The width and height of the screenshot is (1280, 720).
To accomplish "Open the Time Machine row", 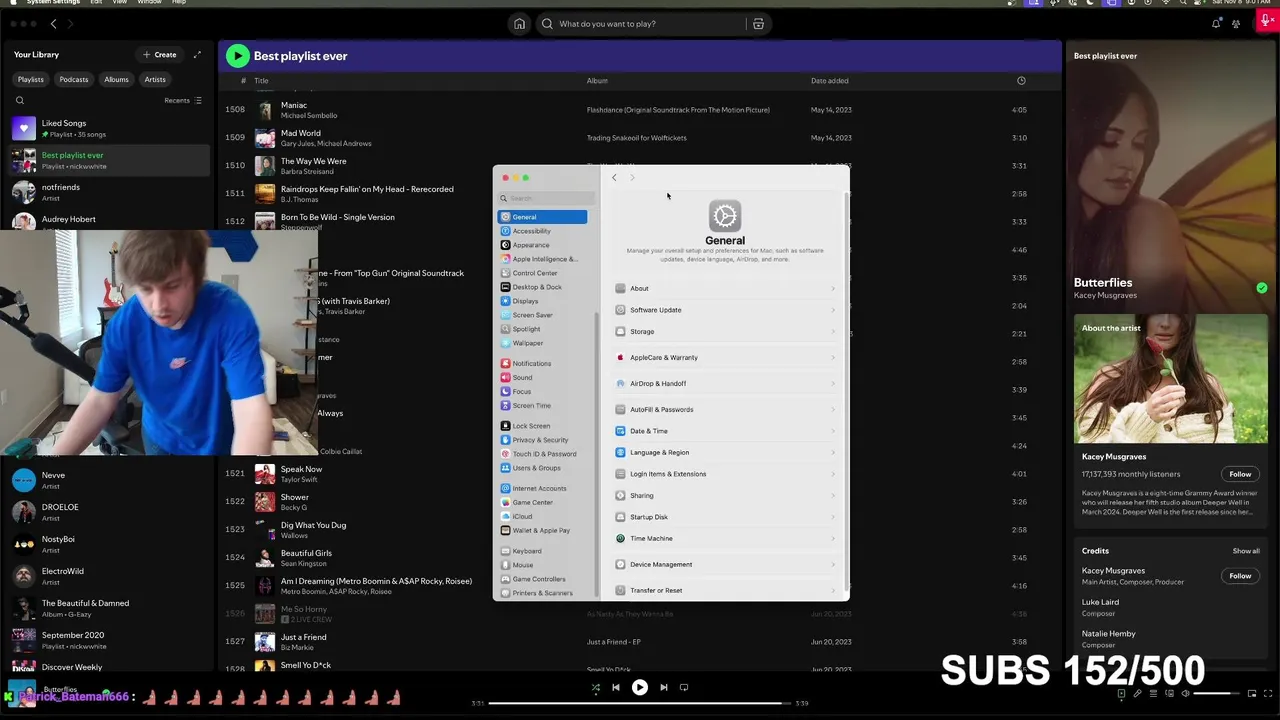I will pos(726,538).
